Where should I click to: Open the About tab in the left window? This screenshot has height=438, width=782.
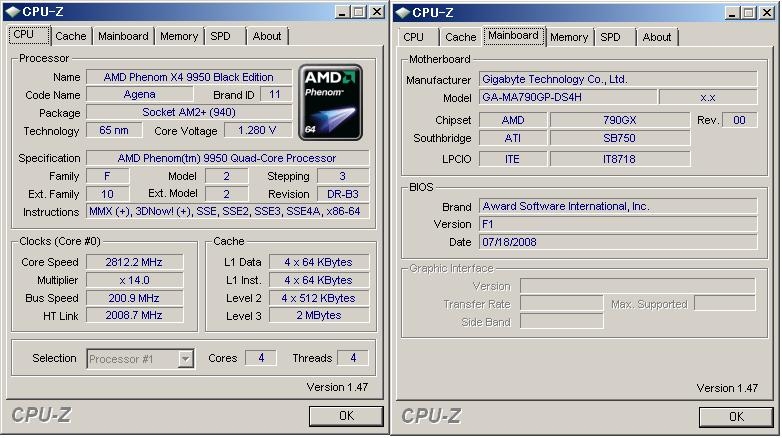[x=267, y=36]
